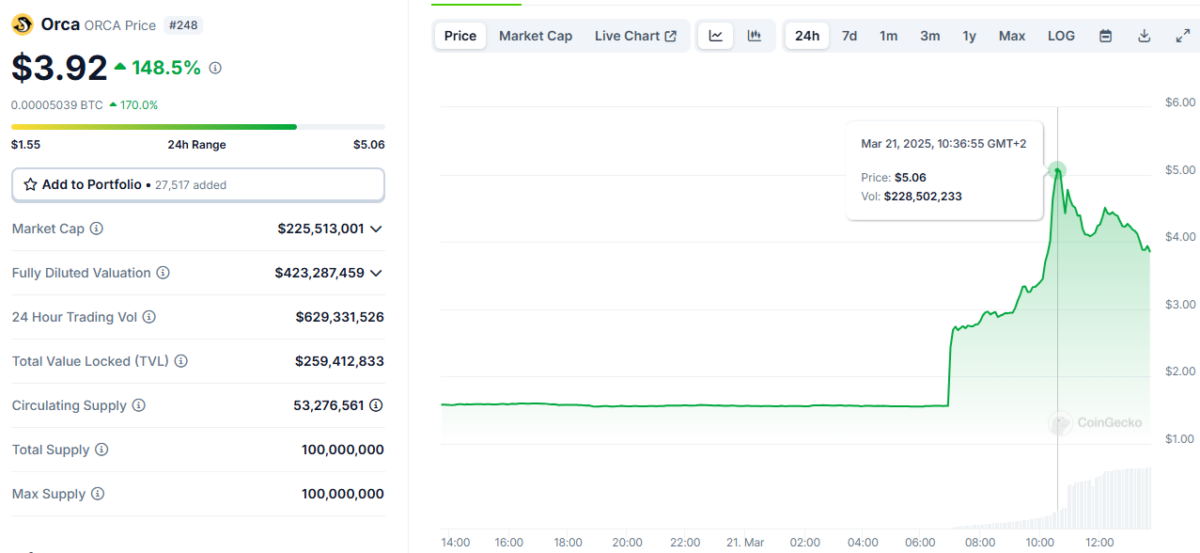Switch to line chart view icon
The height and width of the screenshot is (553, 1200).
point(716,36)
